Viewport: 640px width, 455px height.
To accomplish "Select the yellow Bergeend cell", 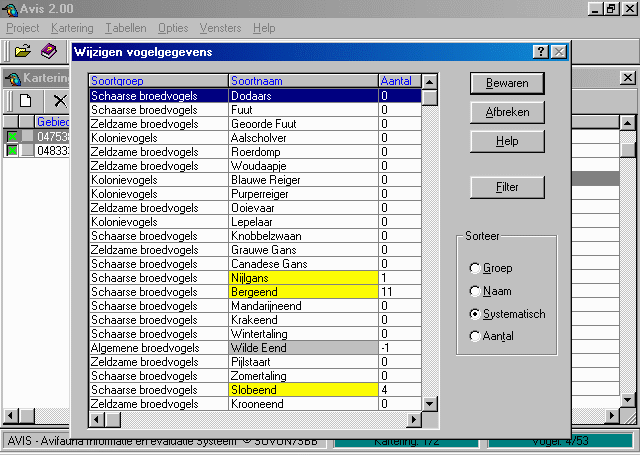I will [x=303, y=292].
